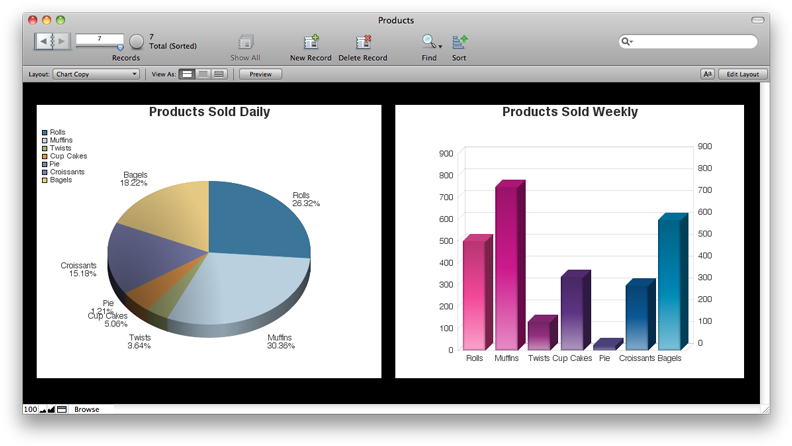This screenshot has width=792, height=446.
Task: Click the Show All icon
Action: click(x=245, y=42)
